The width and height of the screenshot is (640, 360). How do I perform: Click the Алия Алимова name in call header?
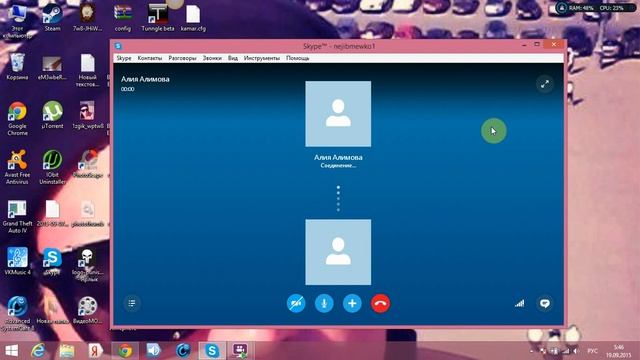pos(145,79)
